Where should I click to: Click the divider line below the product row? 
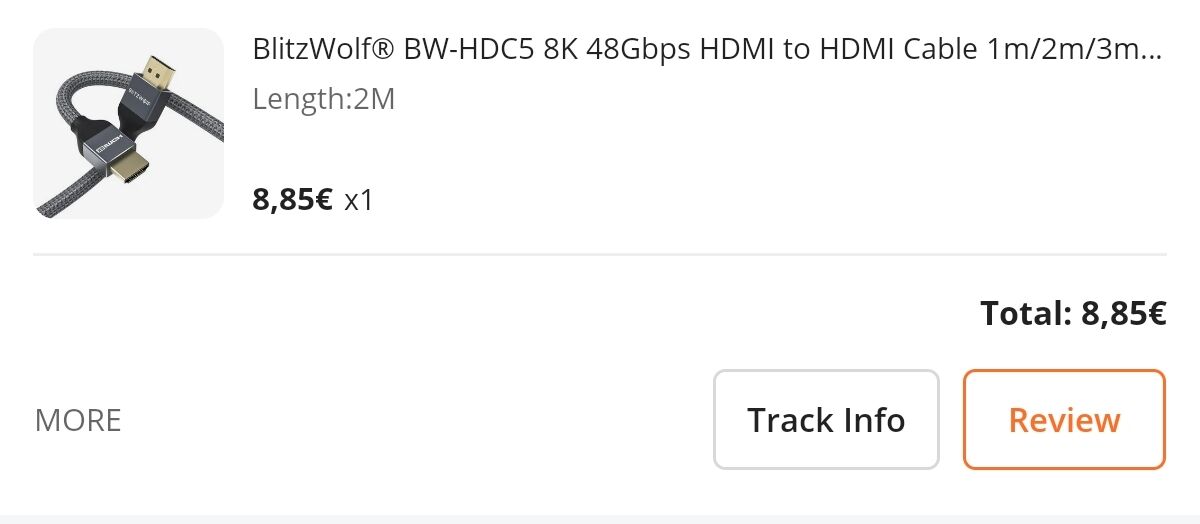(x=600, y=255)
